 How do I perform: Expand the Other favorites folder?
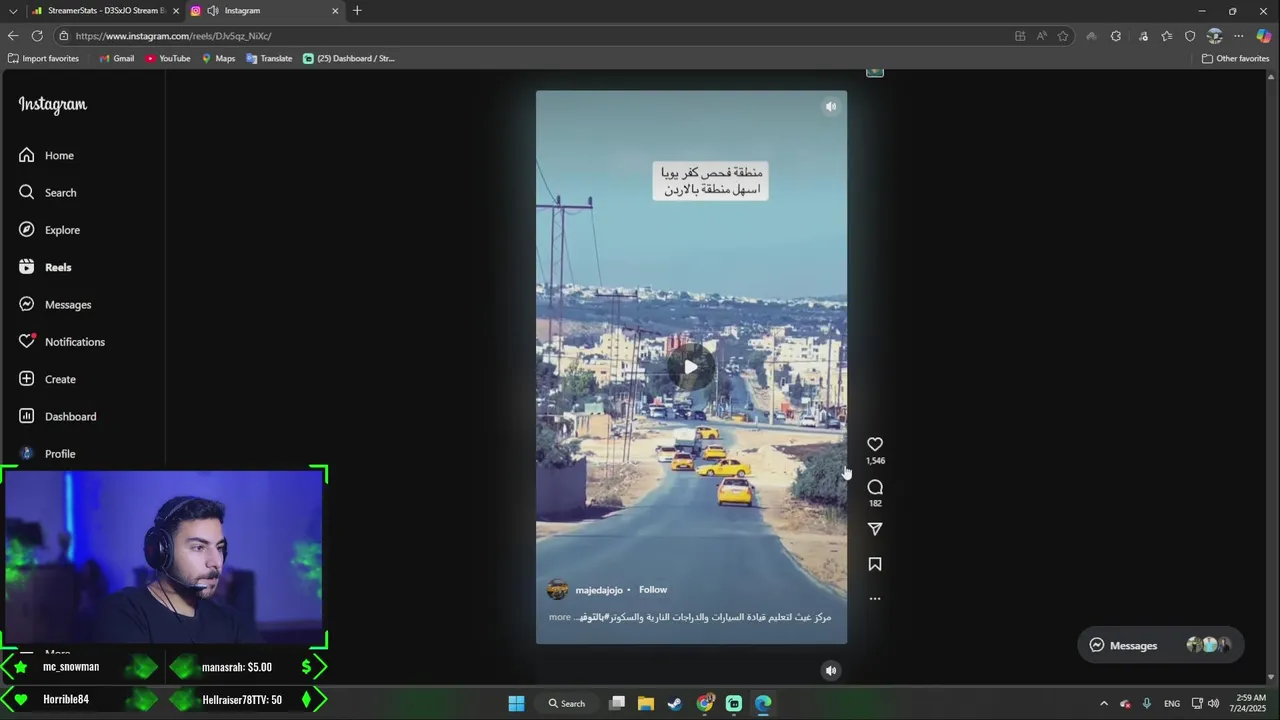pos(1235,59)
